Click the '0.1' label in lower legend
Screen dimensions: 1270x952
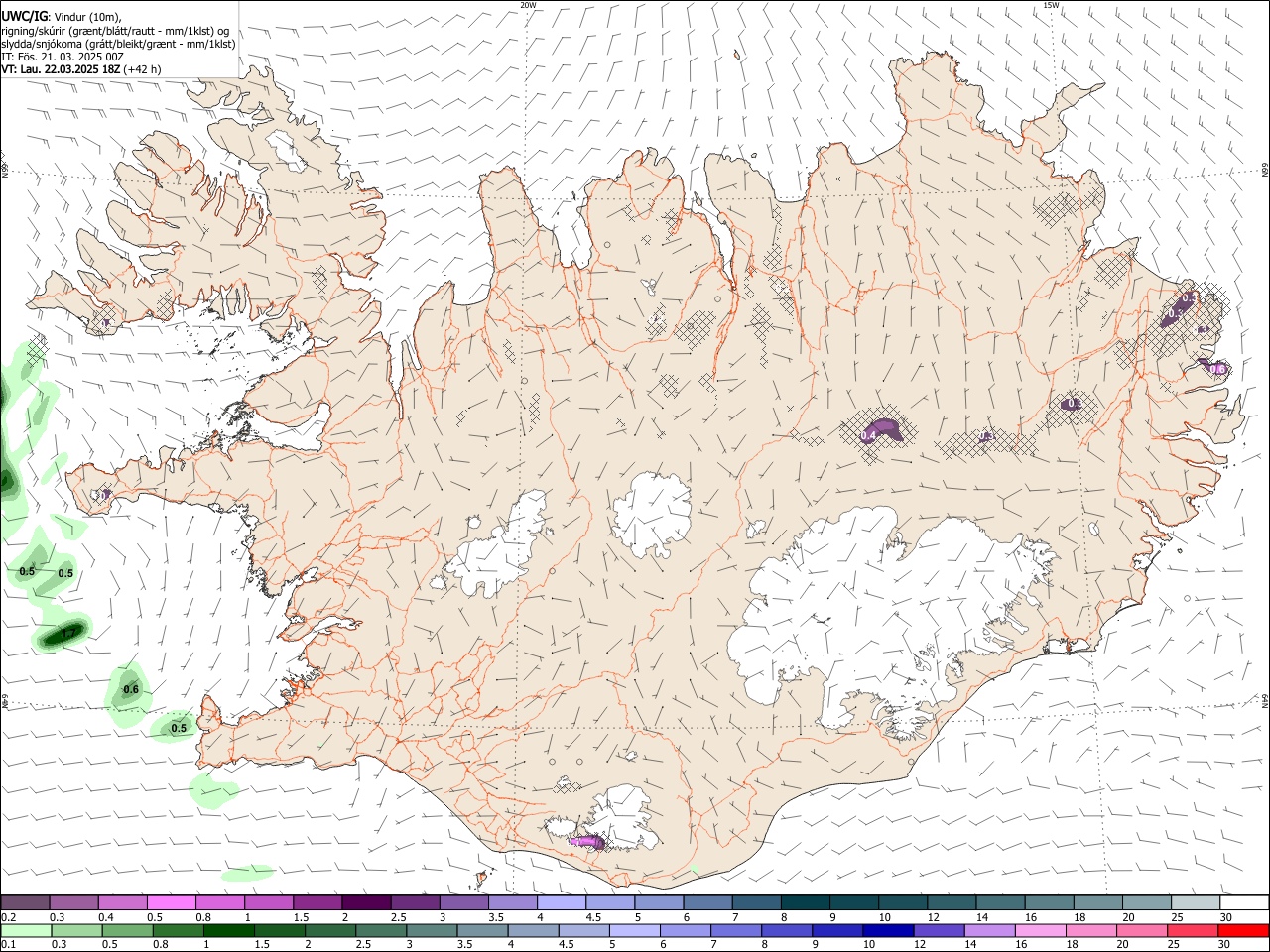9,945
